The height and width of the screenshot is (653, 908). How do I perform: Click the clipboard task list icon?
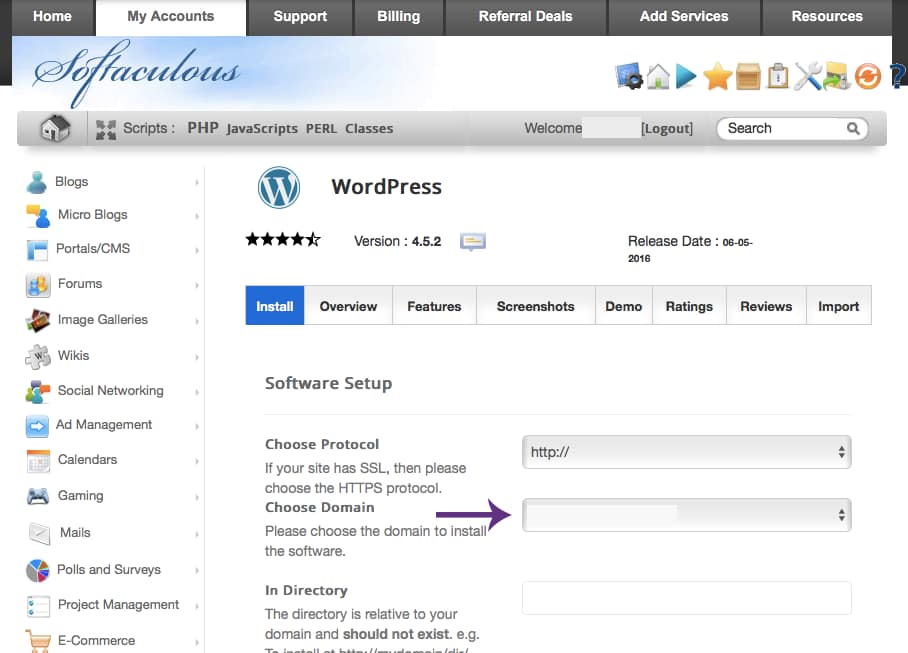(777, 76)
